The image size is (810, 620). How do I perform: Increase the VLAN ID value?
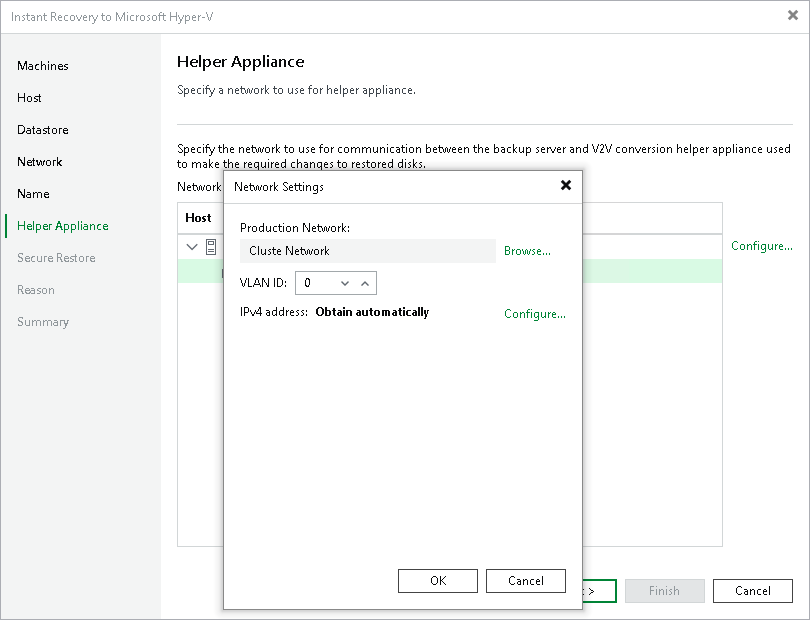[365, 283]
